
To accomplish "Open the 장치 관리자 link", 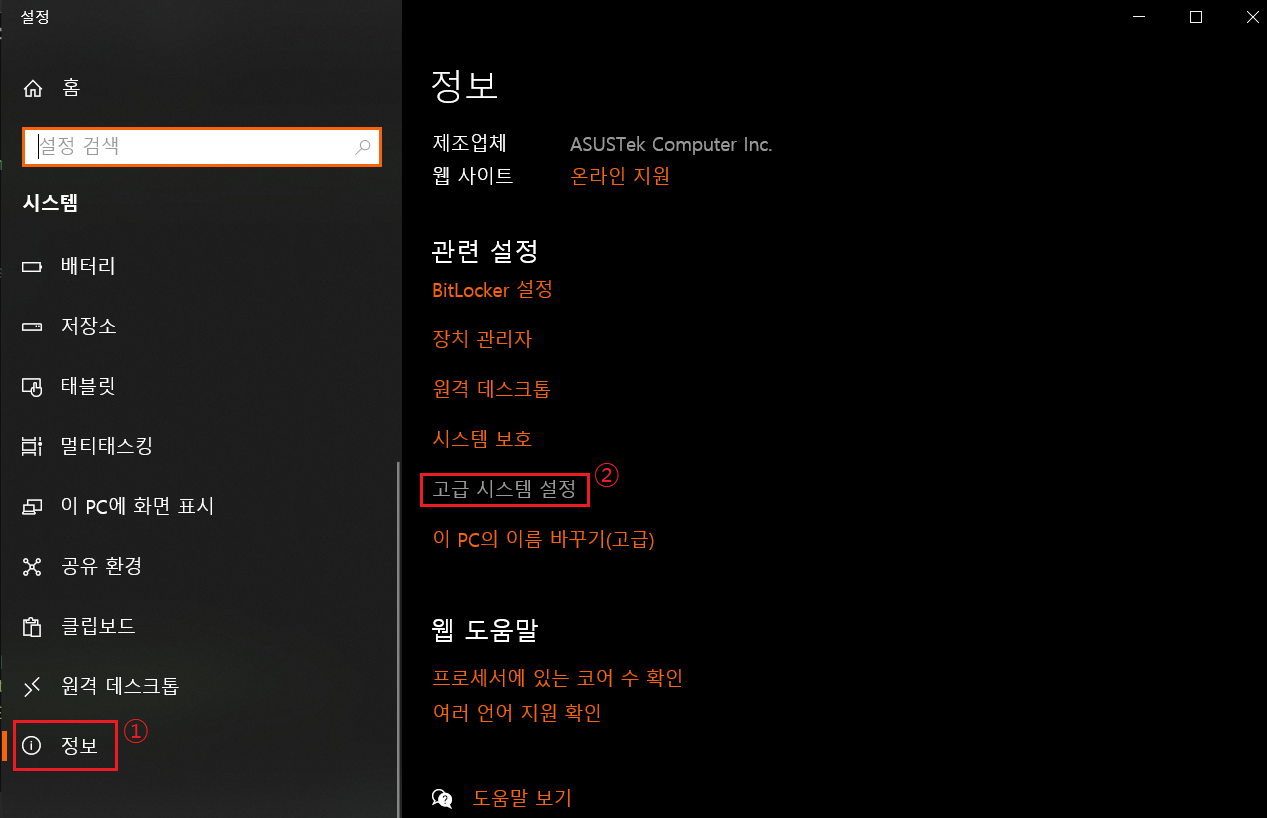I will point(482,340).
